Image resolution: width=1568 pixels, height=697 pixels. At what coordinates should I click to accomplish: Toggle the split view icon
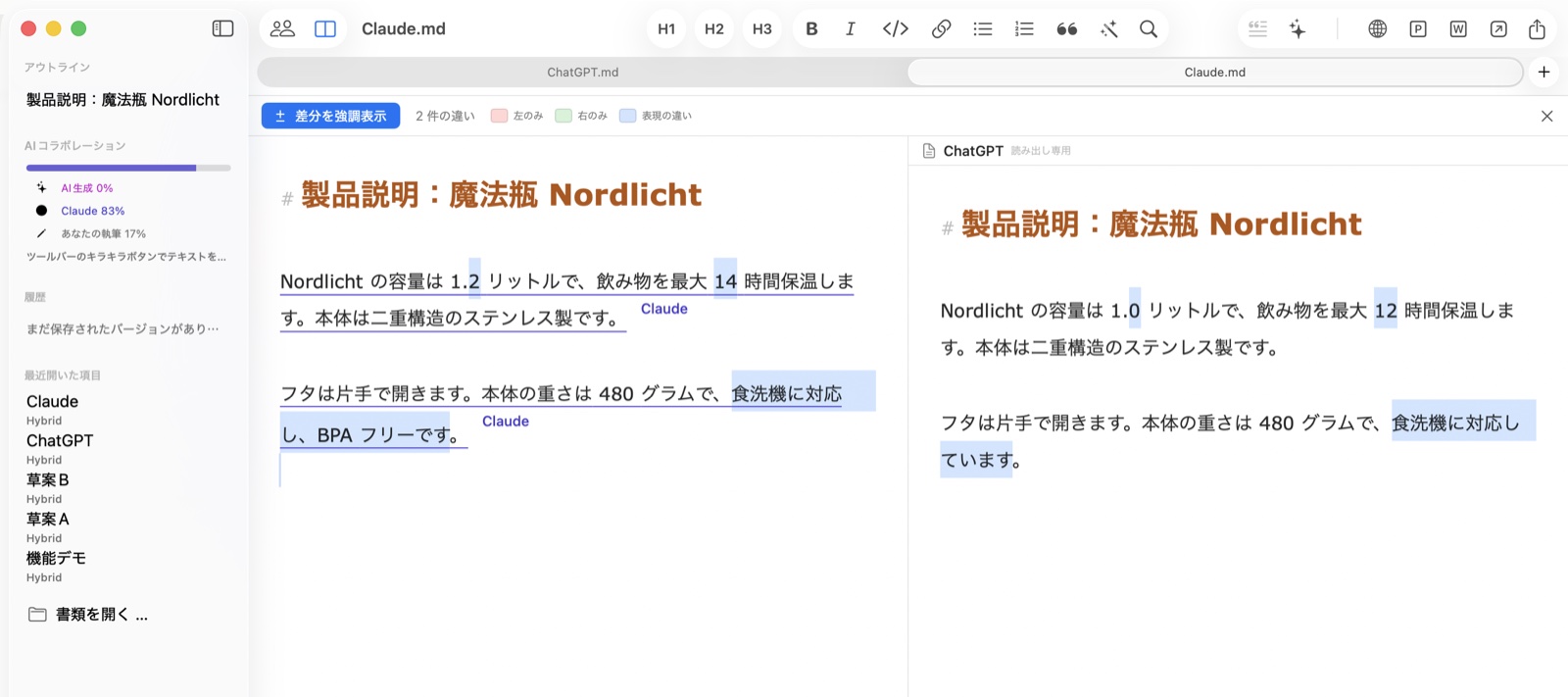tap(325, 28)
